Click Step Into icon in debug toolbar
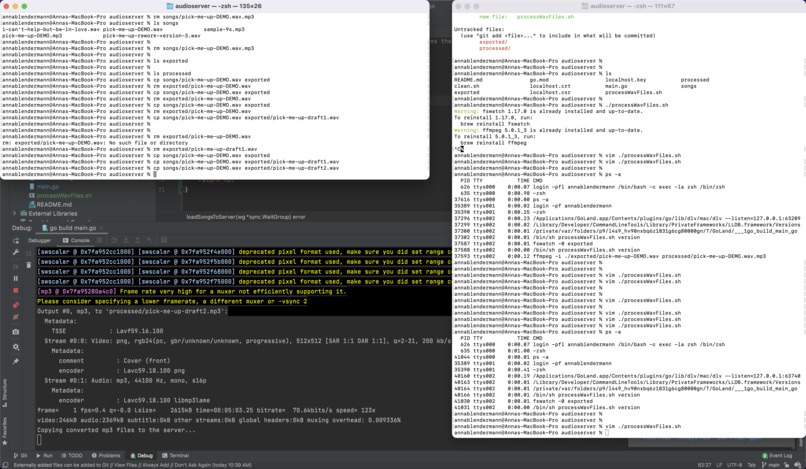806x469 pixels. click(126, 240)
